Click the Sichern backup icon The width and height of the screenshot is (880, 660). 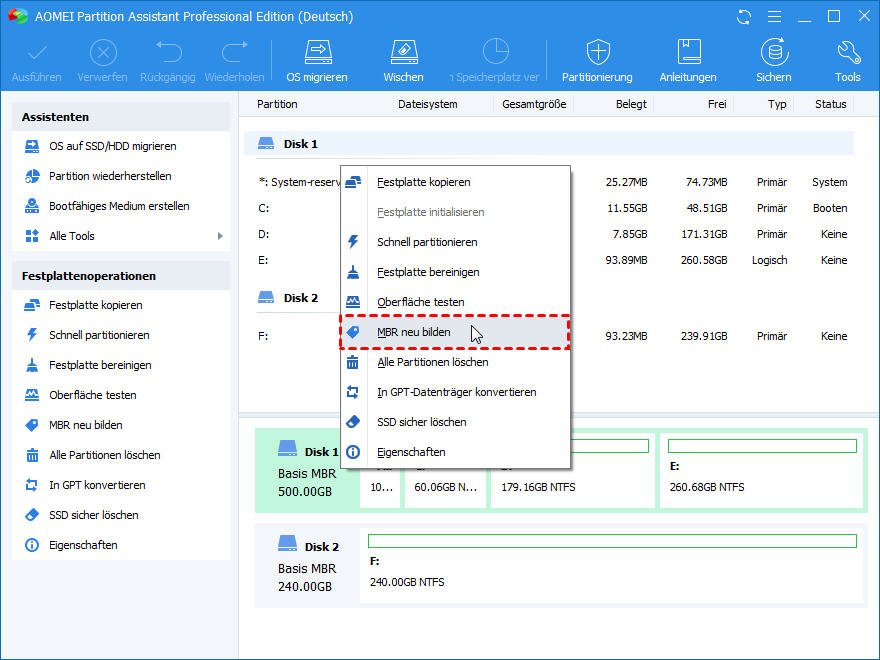pyautogui.click(x=774, y=53)
